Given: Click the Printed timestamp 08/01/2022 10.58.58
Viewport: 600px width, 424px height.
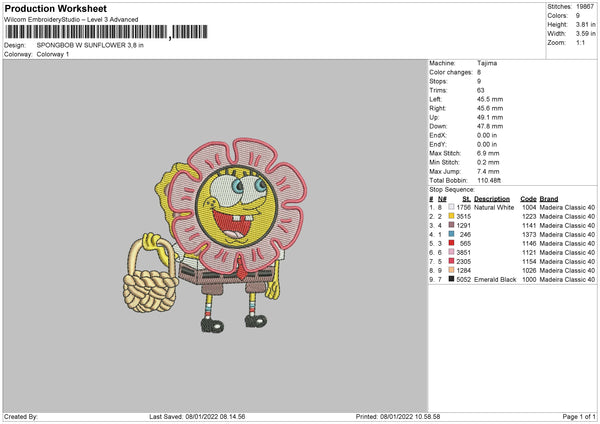Looking at the screenshot, I should click(410, 416).
